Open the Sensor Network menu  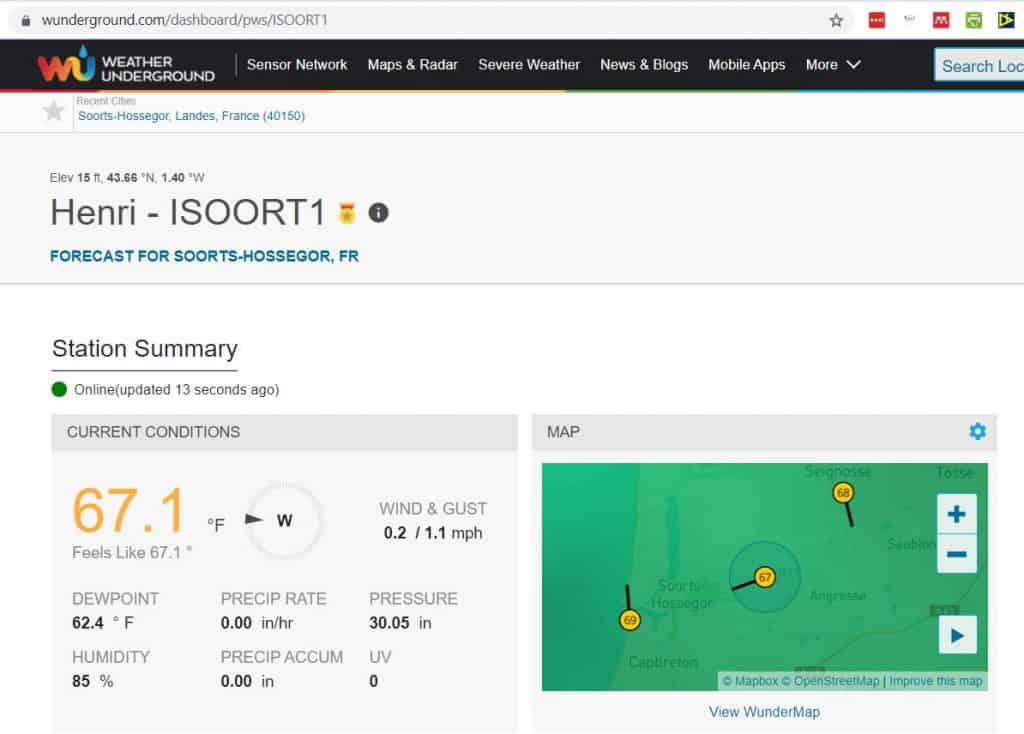(297, 65)
